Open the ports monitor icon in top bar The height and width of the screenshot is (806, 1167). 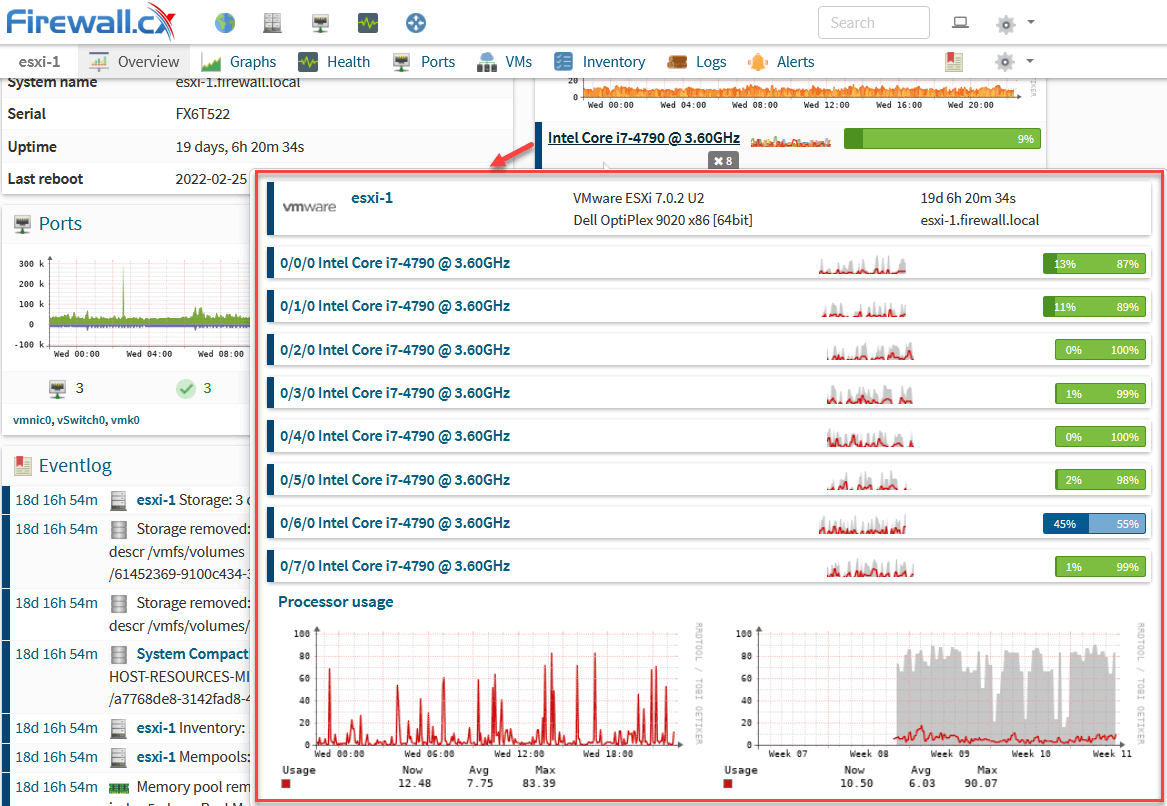(320, 23)
